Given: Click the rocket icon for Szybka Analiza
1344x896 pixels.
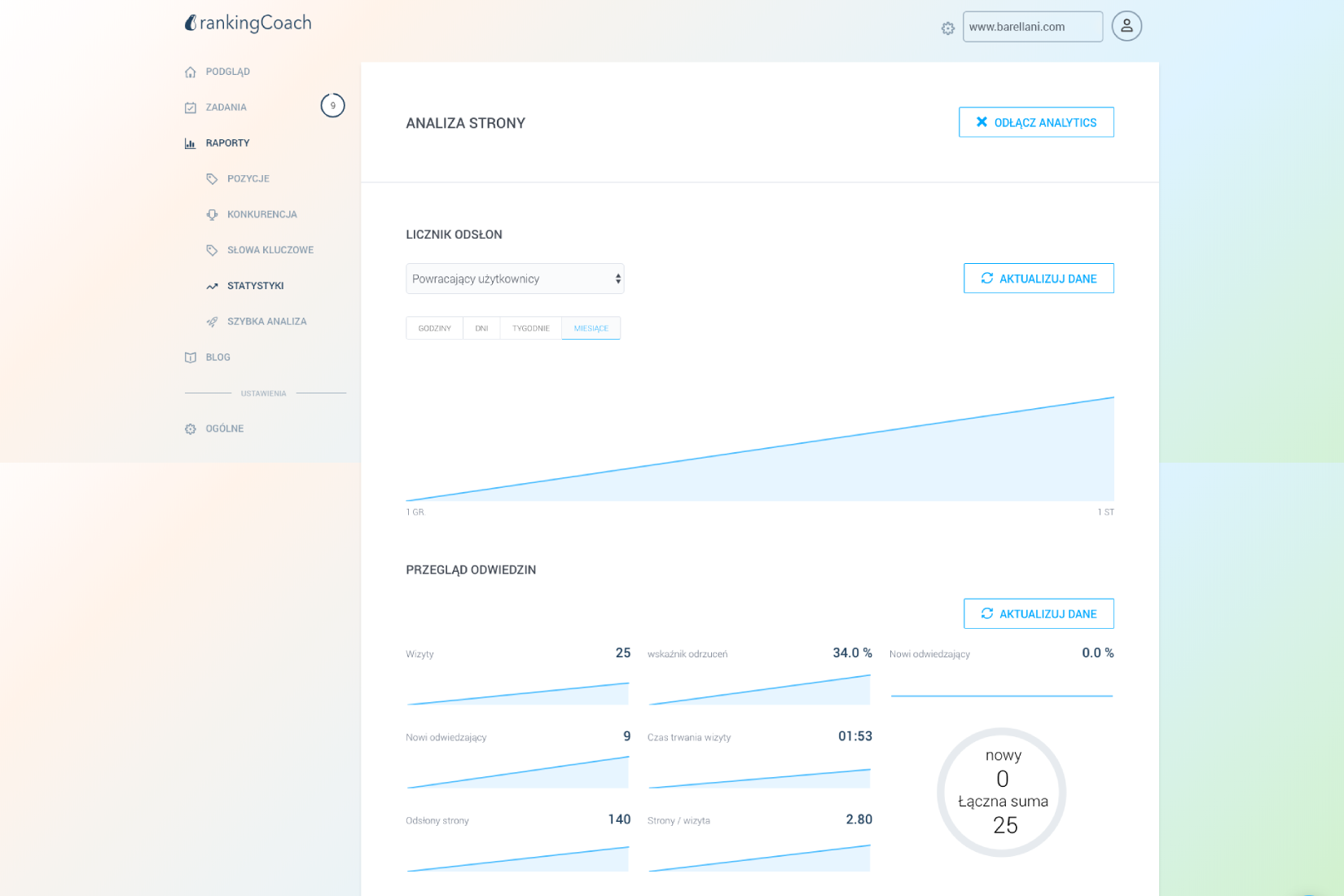Looking at the screenshot, I should (212, 322).
